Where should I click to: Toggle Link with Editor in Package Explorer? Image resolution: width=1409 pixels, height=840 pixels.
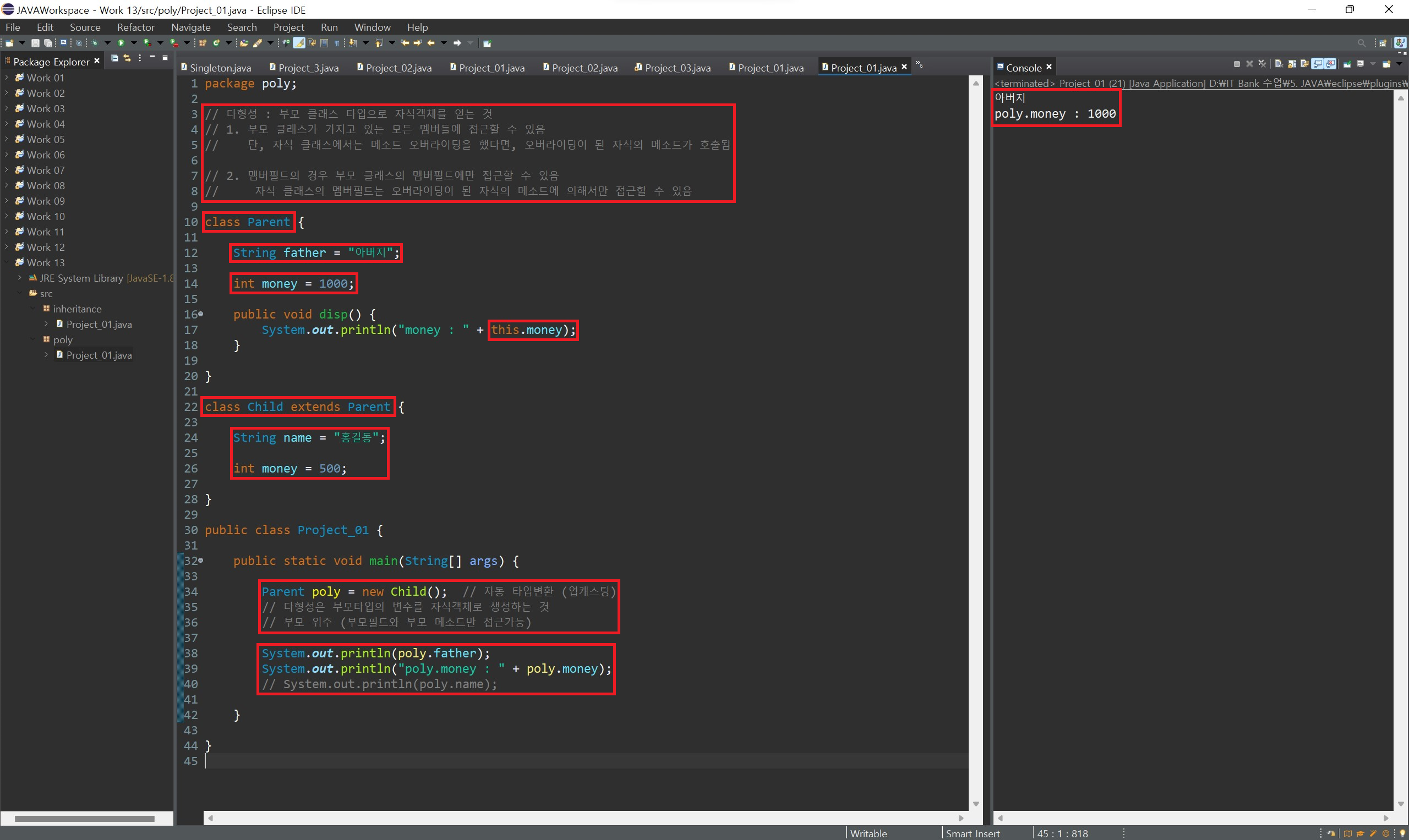tap(127, 58)
